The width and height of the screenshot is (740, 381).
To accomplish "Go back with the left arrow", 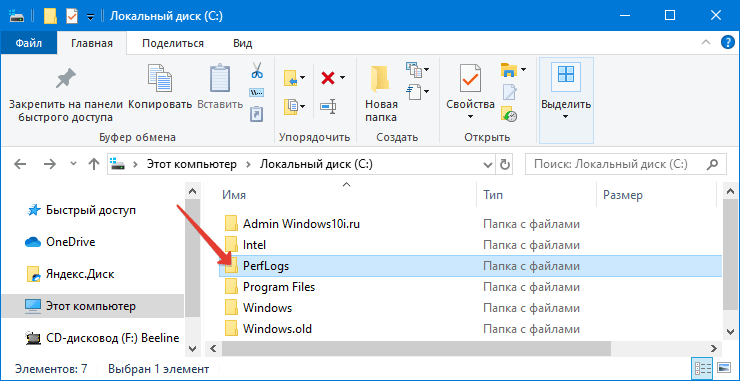I will coord(19,164).
